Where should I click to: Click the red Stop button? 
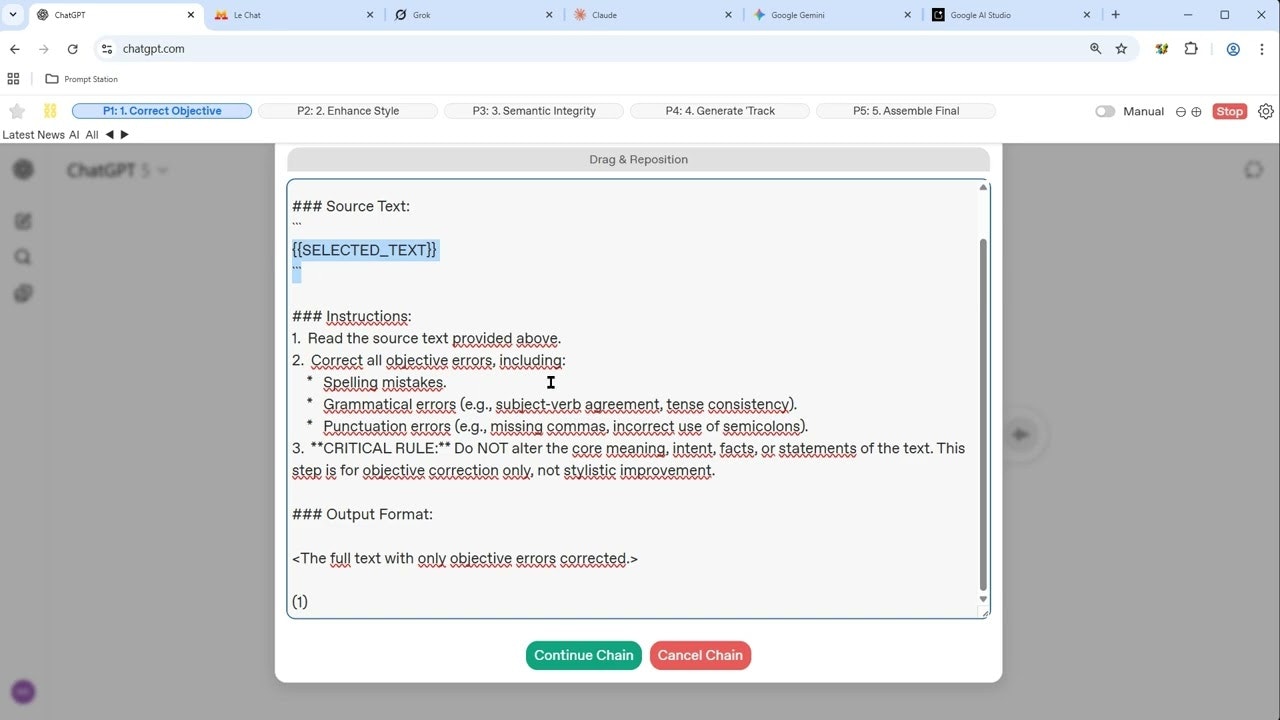point(1229,111)
